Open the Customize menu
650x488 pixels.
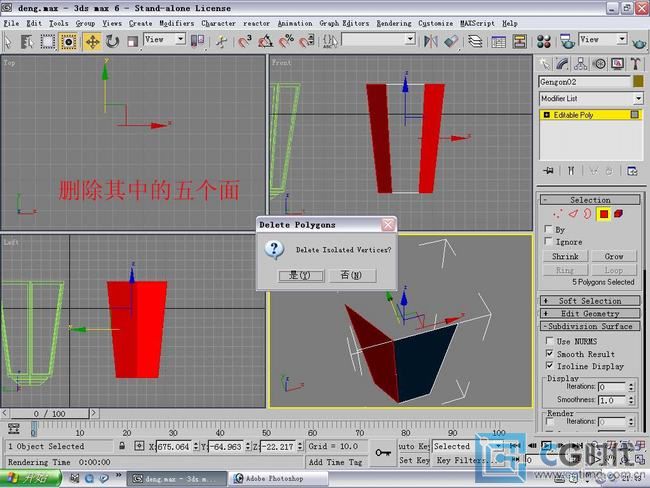[435, 23]
